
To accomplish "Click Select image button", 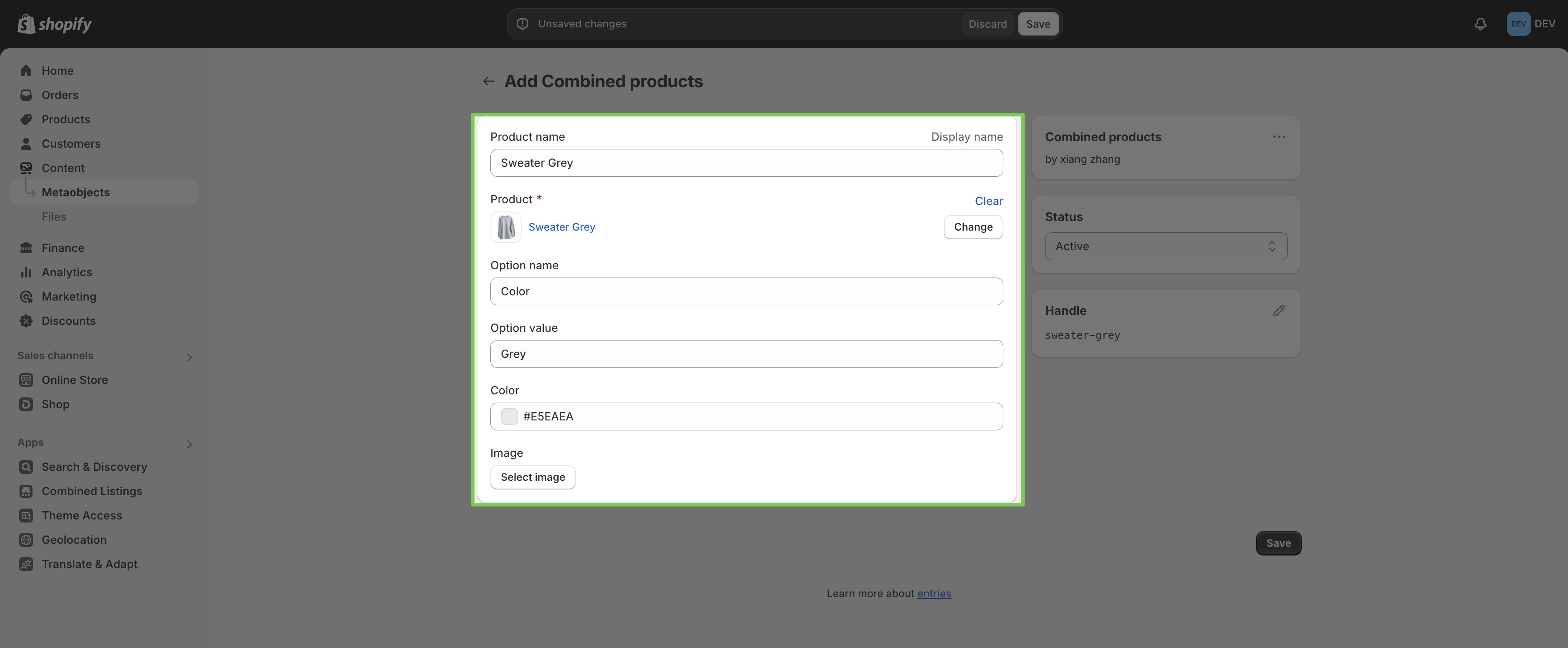I will (533, 477).
